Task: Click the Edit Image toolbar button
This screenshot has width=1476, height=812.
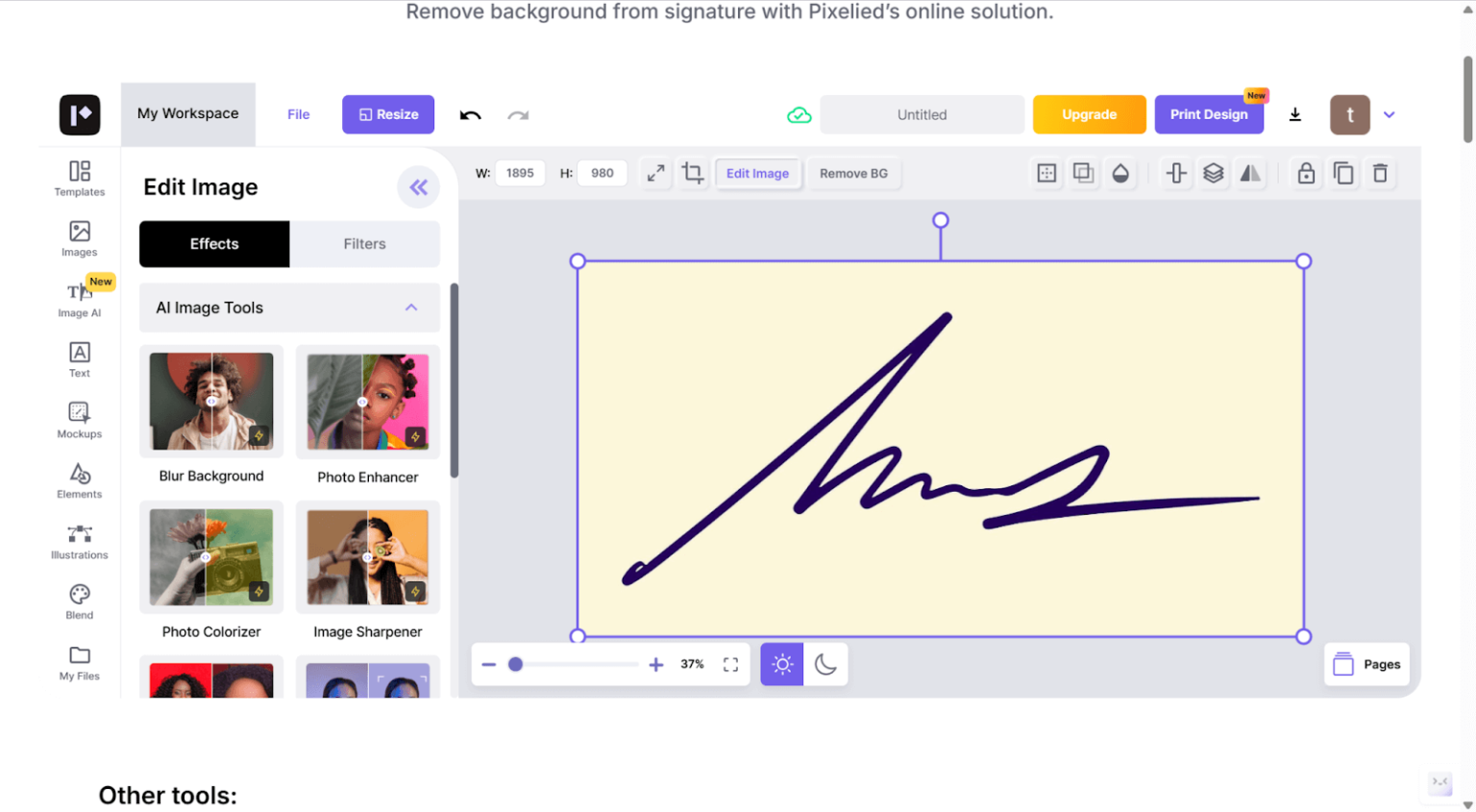Action: pos(757,173)
